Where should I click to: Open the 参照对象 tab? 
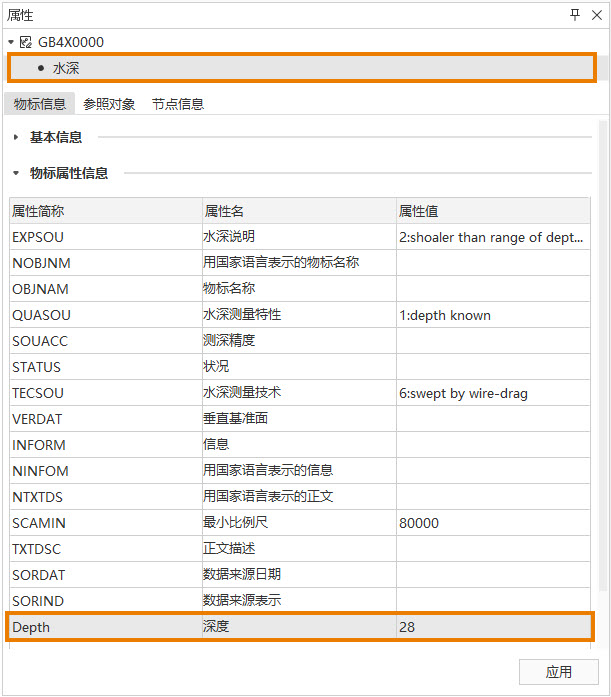point(109,104)
